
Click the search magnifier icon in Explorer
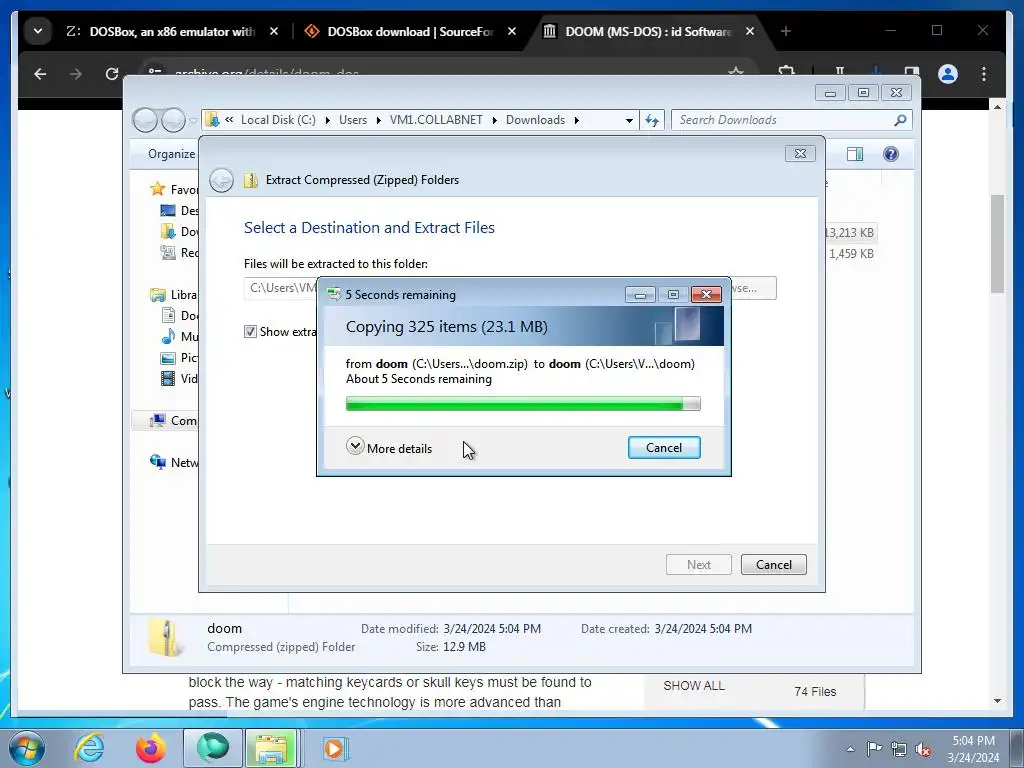pyautogui.click(x=900, y=120)
